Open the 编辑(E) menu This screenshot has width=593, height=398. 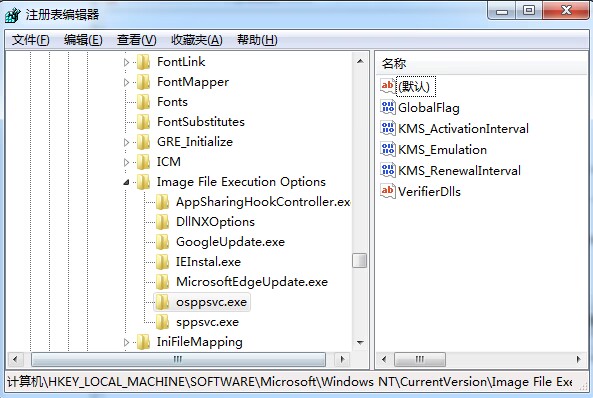click(x=83, y=40)
